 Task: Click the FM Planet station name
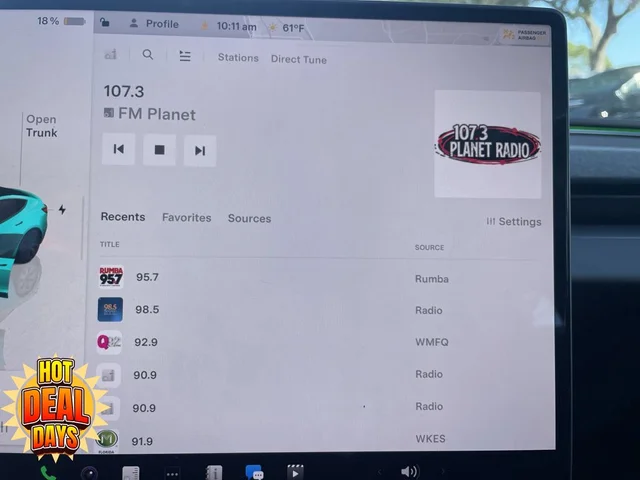click(157, 115)
